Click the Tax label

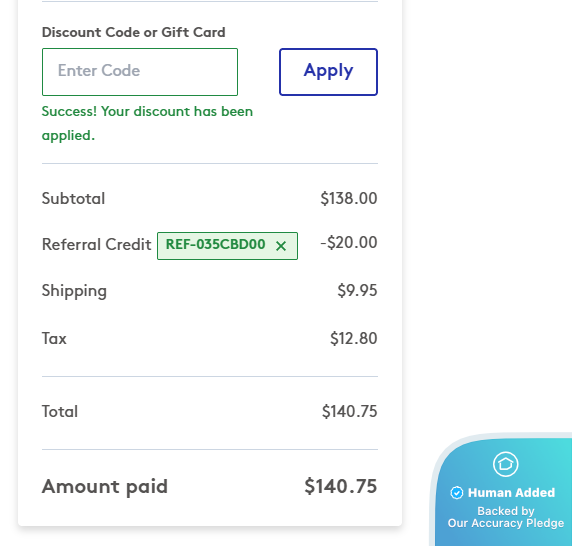click(x=54, y=338)
